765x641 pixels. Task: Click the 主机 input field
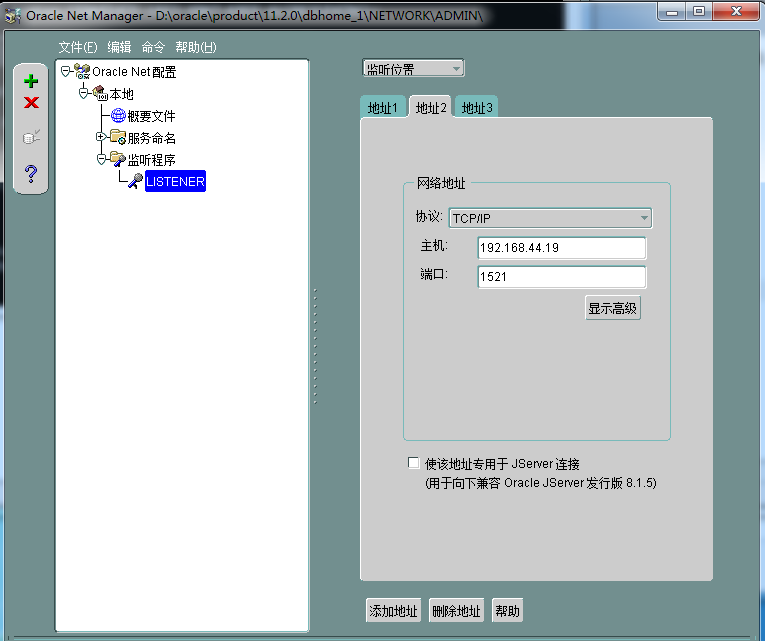pos(562,248)
